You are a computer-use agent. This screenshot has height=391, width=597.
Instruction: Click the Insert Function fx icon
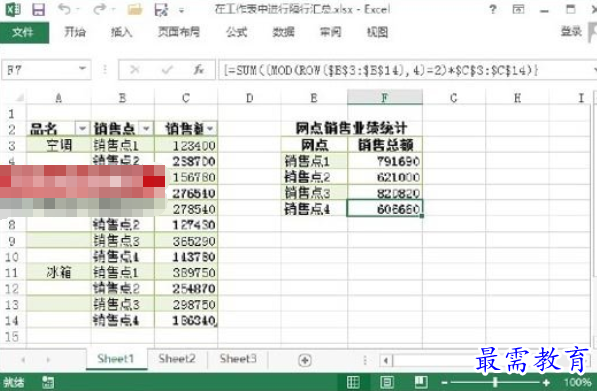coord(198,70)
